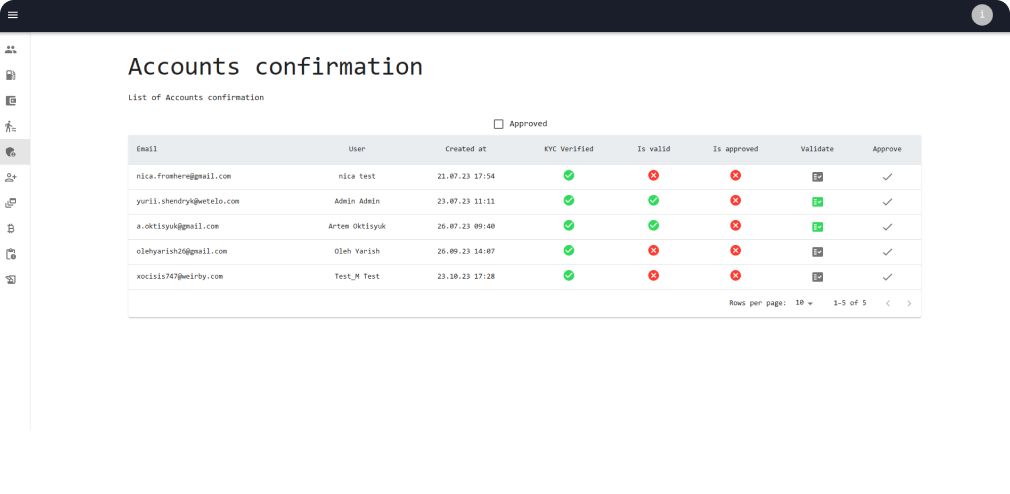This screenshot has width=1010, height=494.
Task: Toggle the Approved filter checkbox
Action: [499, 124]
